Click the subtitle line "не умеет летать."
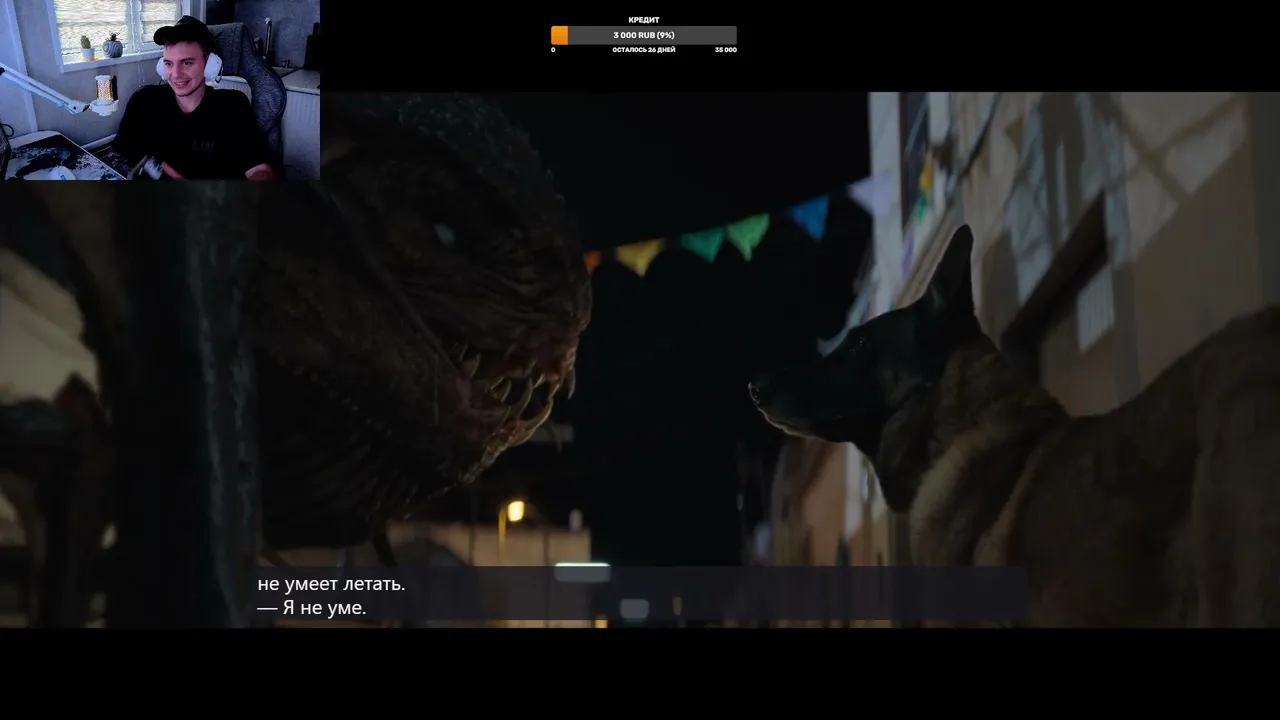The height and width of the screenshot is (720, 1280). click(331, 584)
